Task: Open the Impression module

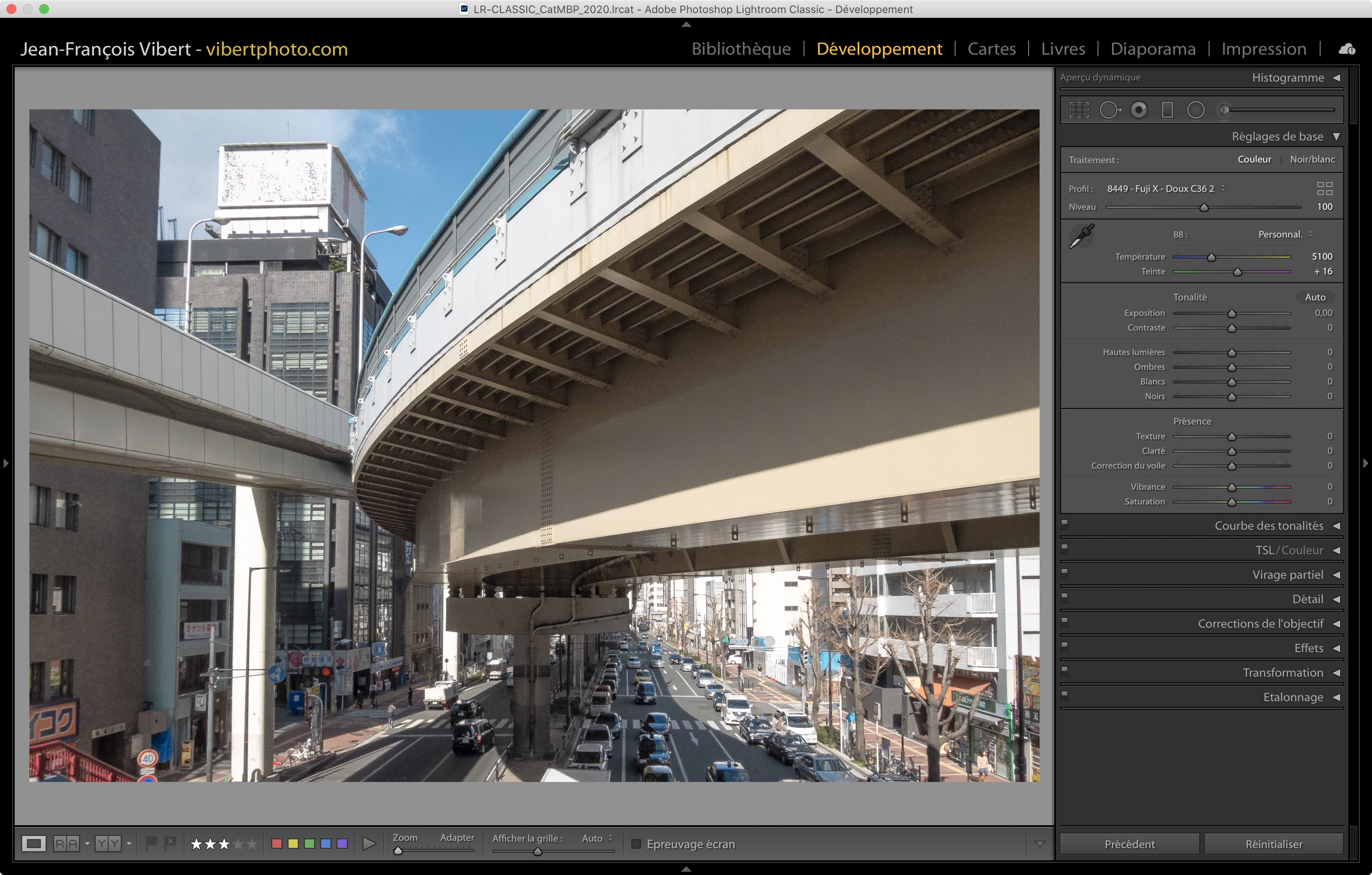Action: tap(1263, 49)
